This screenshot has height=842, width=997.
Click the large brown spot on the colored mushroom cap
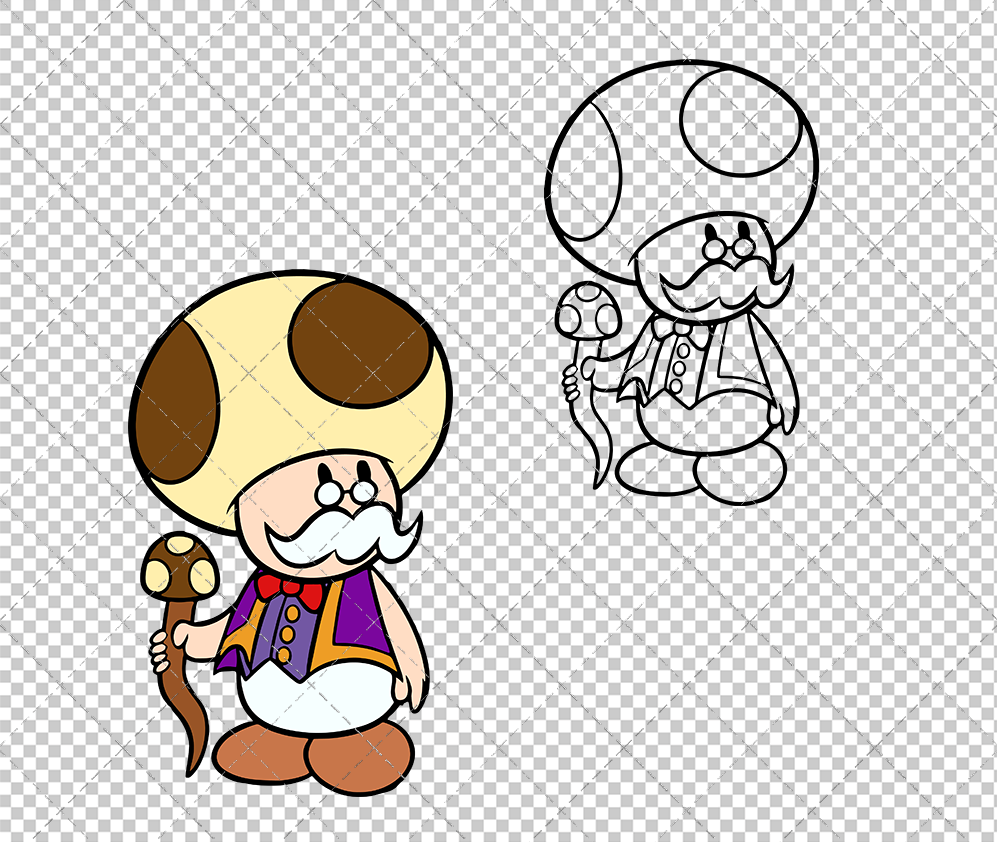point(361,344)
